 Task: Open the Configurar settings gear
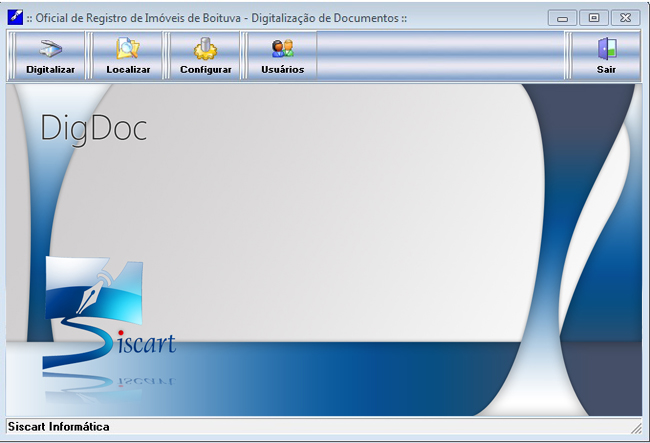[x=205, y=56]
